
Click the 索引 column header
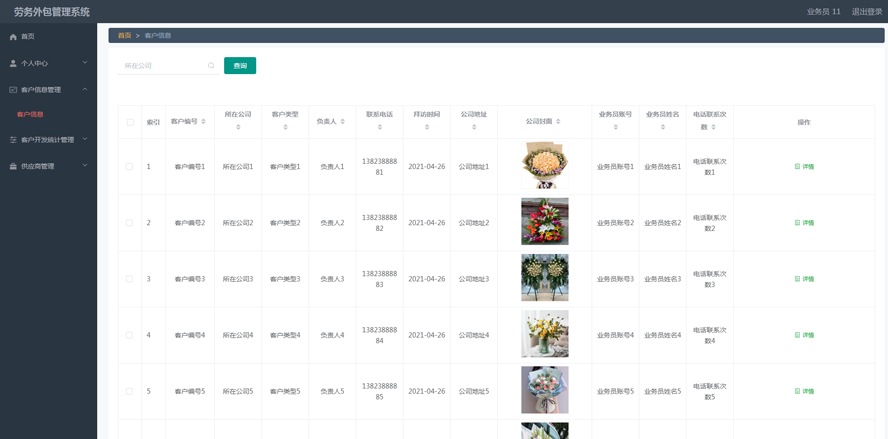click(153, 122)
